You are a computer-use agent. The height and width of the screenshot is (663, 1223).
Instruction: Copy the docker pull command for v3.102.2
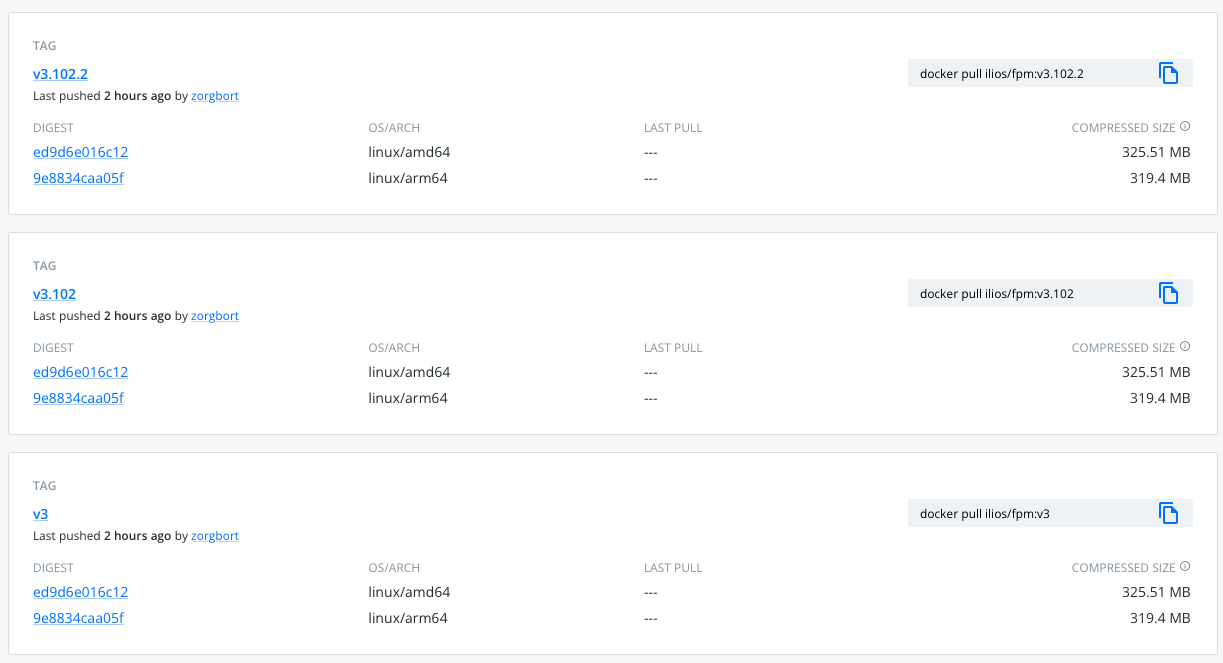[1168, 73]
